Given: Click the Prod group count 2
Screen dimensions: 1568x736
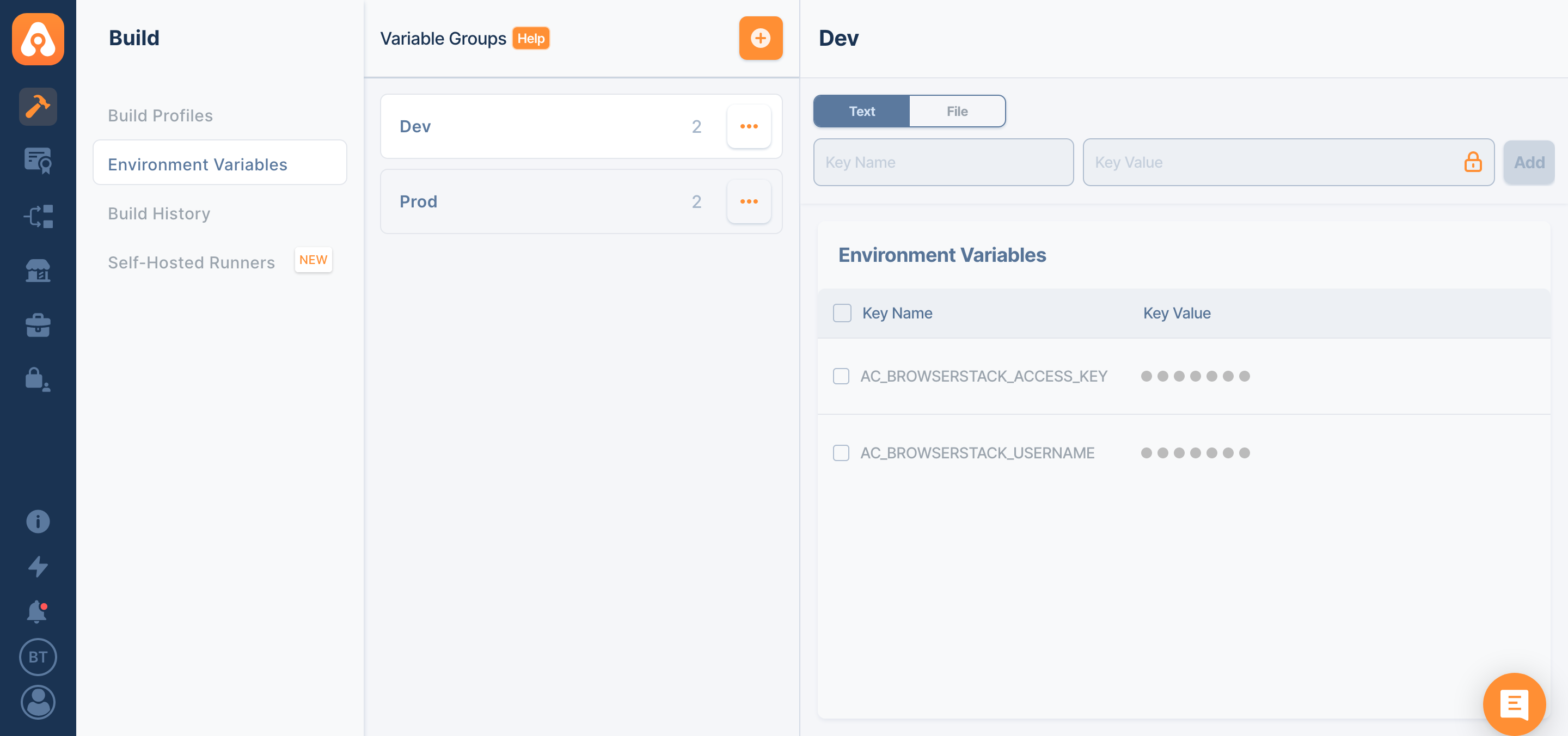Looking at the screenshot, I should coord(696,201).
